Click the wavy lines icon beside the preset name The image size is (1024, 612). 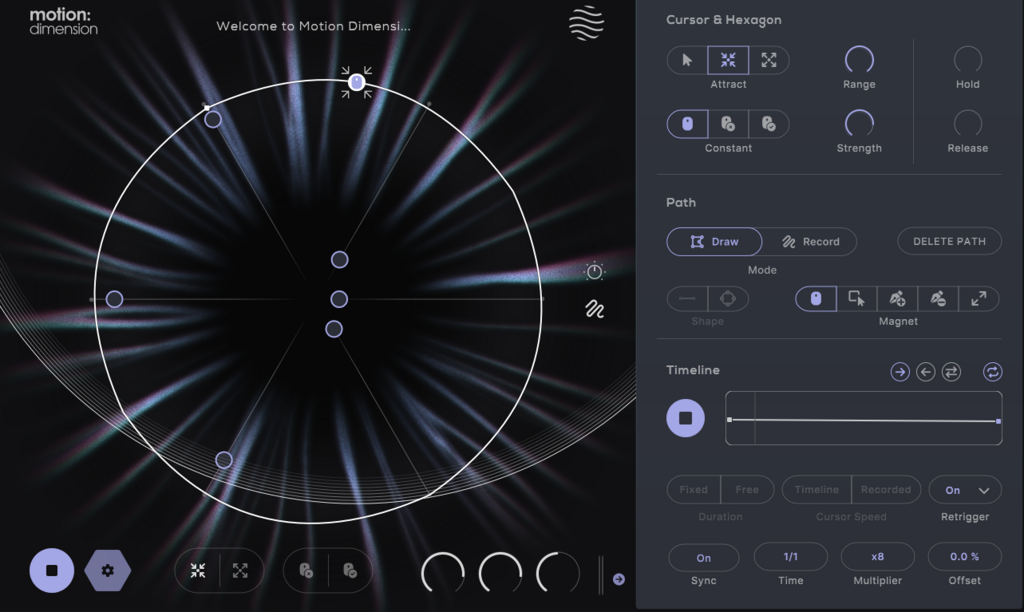click(x=586, y=24)
